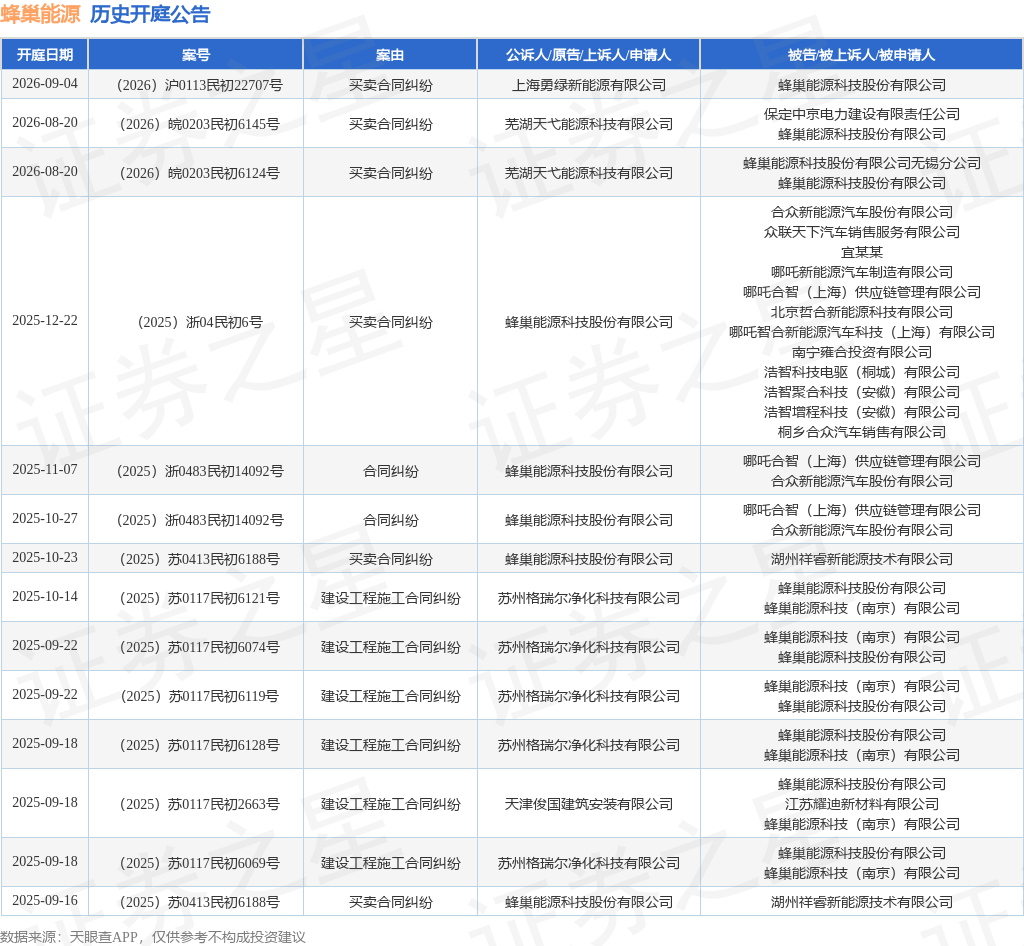Viewport: 1024px width, 946px height.
Task: Click defendant 保定中京电力建设有限责任公司
Action: pyautogui.click(x=861, y=114)
